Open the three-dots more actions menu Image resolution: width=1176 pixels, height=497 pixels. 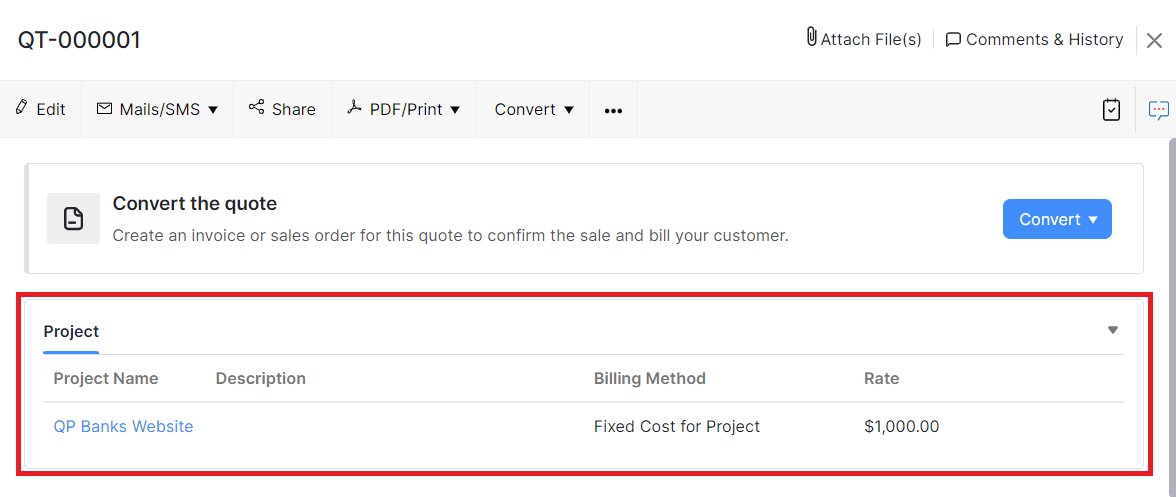tap(613, 110)
